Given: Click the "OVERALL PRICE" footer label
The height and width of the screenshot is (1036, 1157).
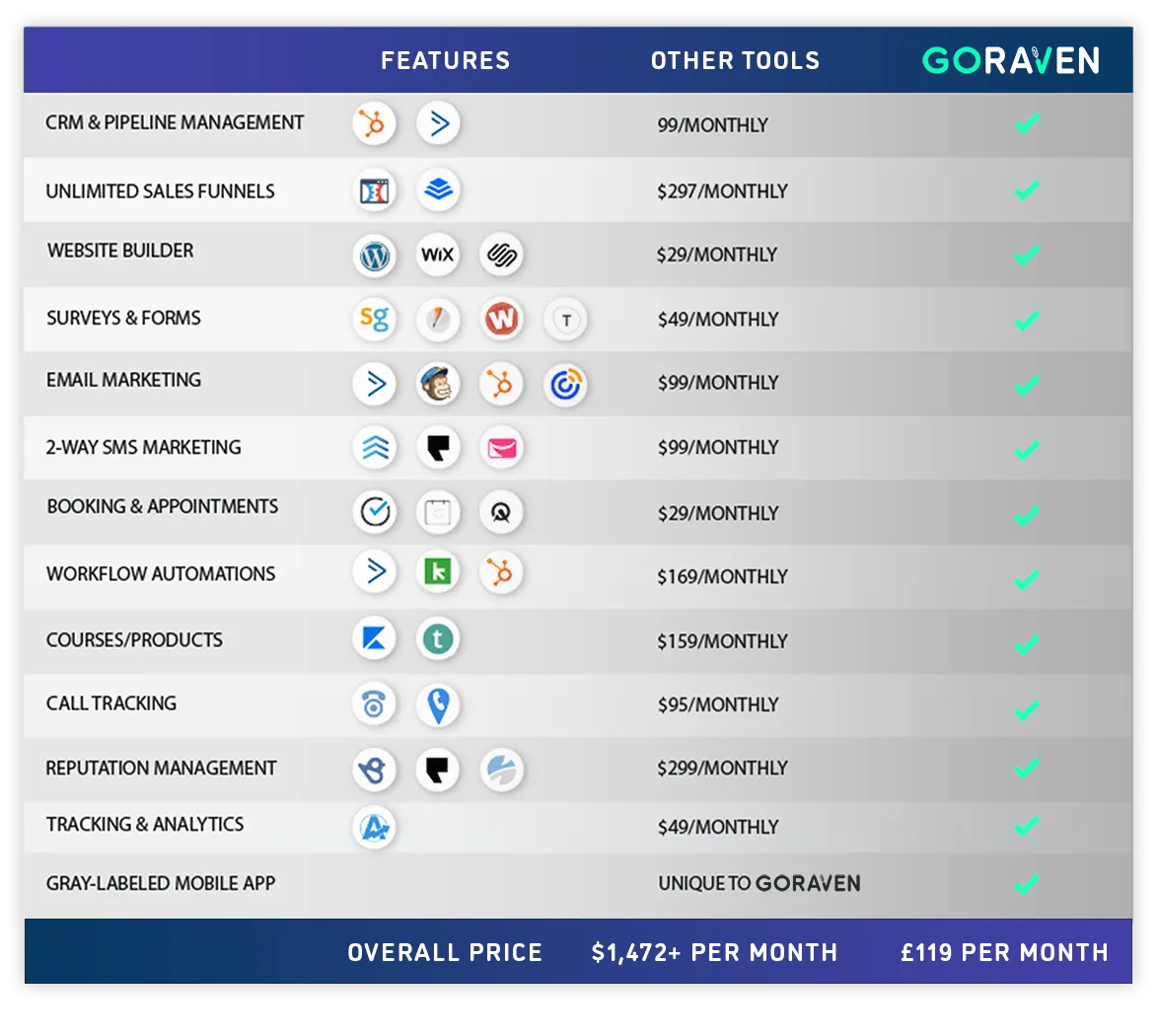Looking at the screenshot, I should 445,952.
